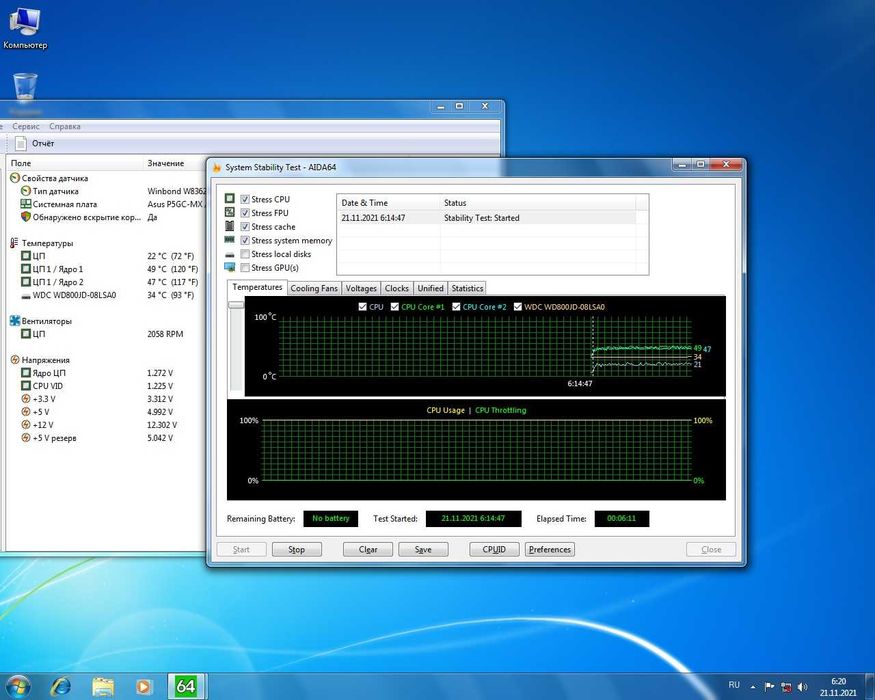
Task: Open the Clocks tab
Action: click(x=397, y=288)
